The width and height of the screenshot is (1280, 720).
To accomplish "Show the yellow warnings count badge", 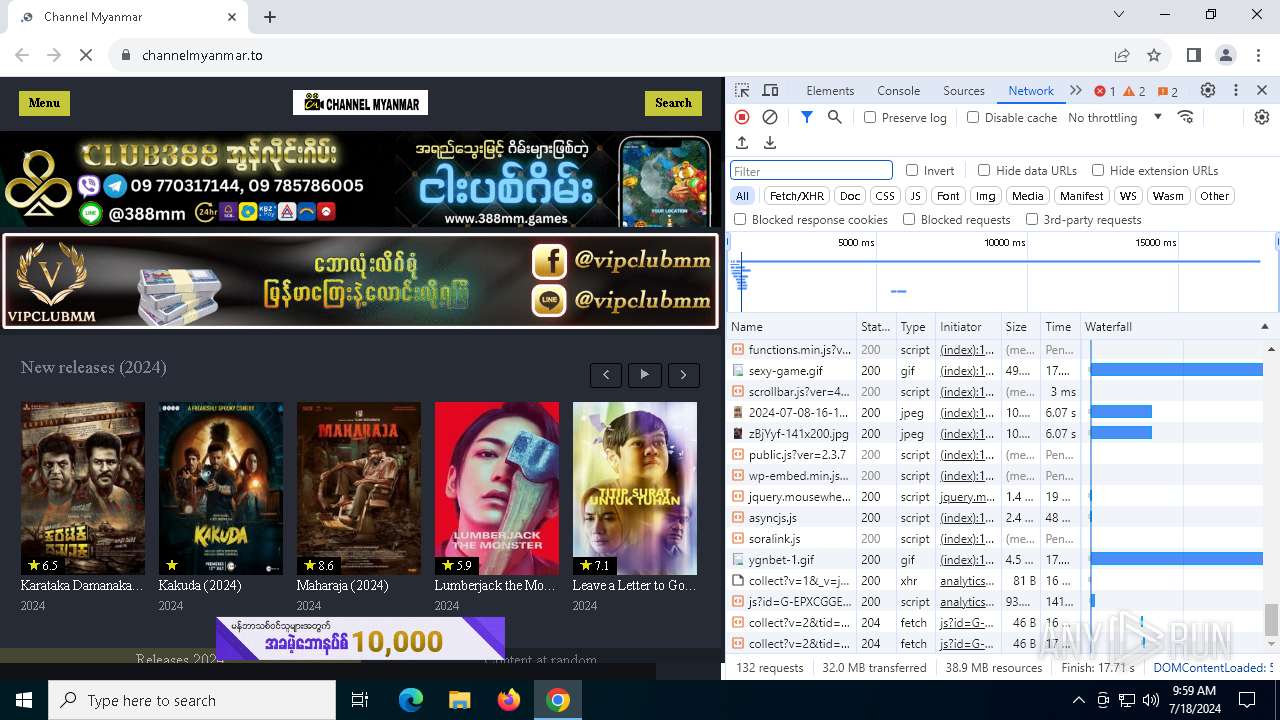I will (1135, 91).
